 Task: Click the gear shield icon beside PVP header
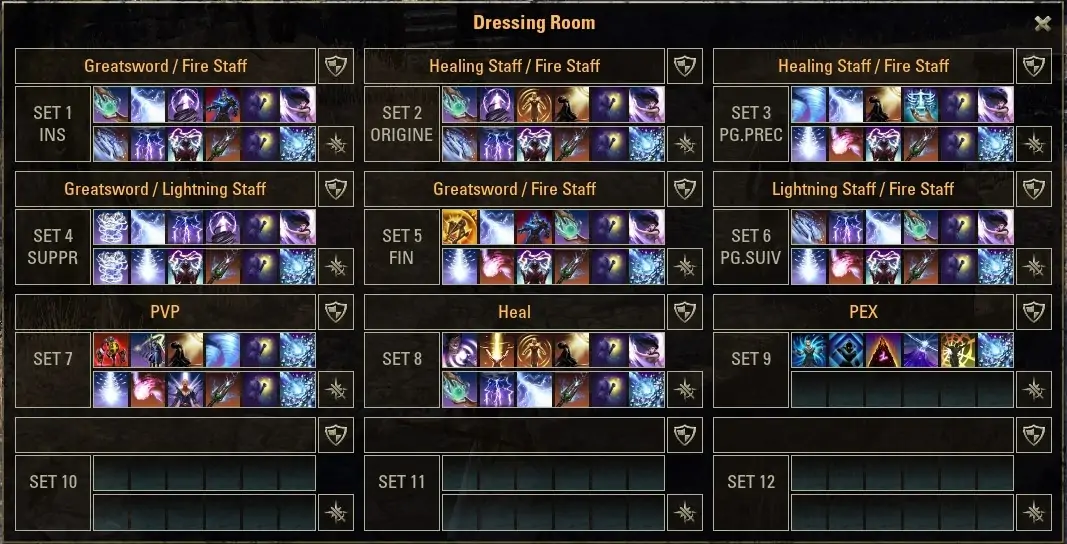point(335,312)
